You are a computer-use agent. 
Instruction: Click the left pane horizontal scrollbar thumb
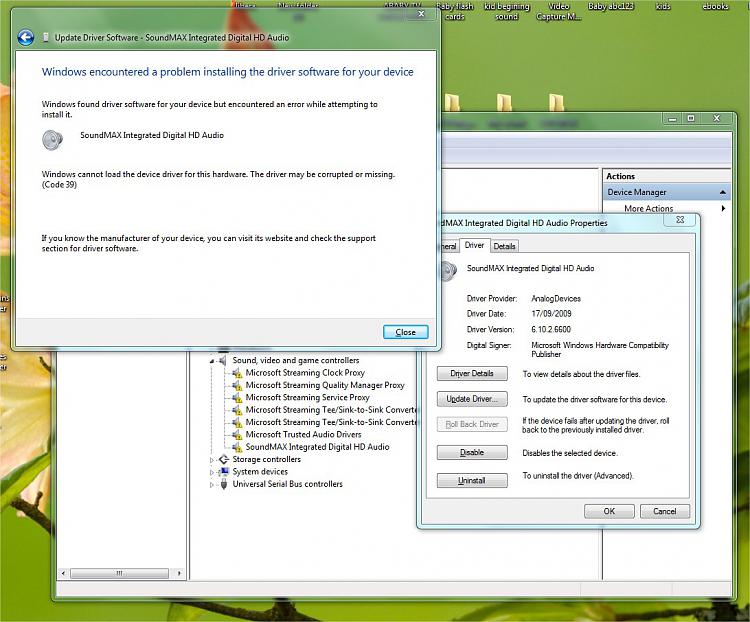click(119, 573)
